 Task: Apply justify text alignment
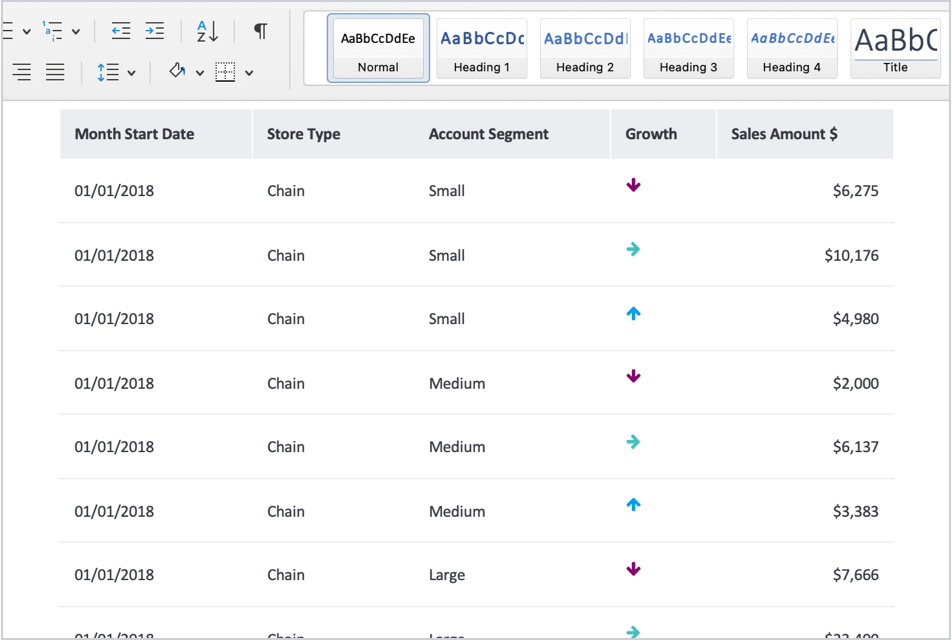pos(55,72)
